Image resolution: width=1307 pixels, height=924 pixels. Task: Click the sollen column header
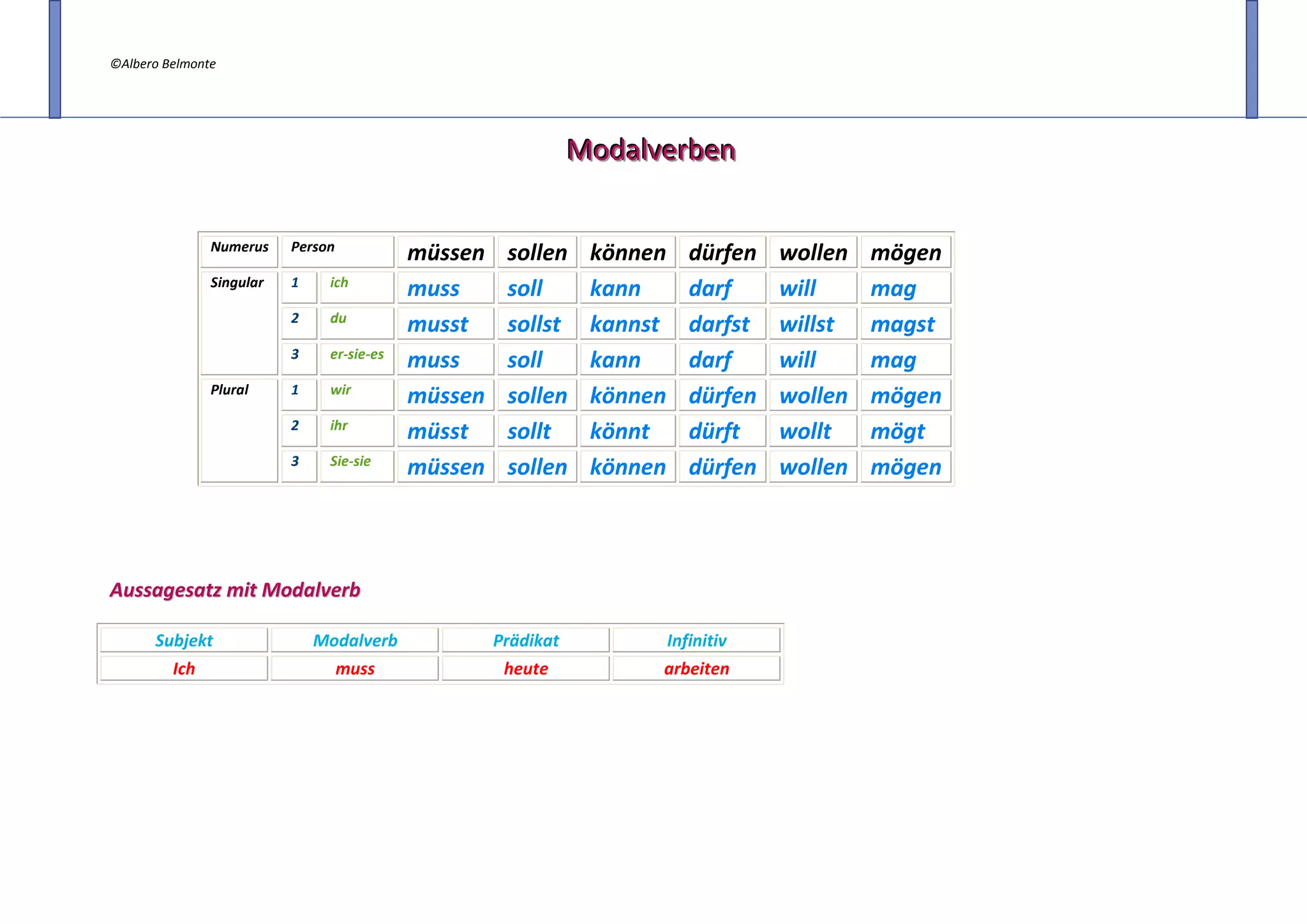(537, 253)
